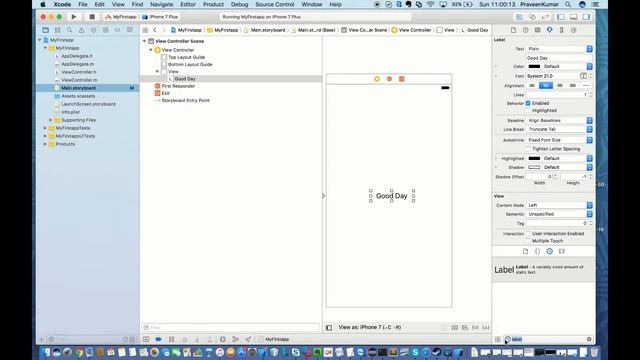Run the app with the Play button

click(x=73, y=17)
